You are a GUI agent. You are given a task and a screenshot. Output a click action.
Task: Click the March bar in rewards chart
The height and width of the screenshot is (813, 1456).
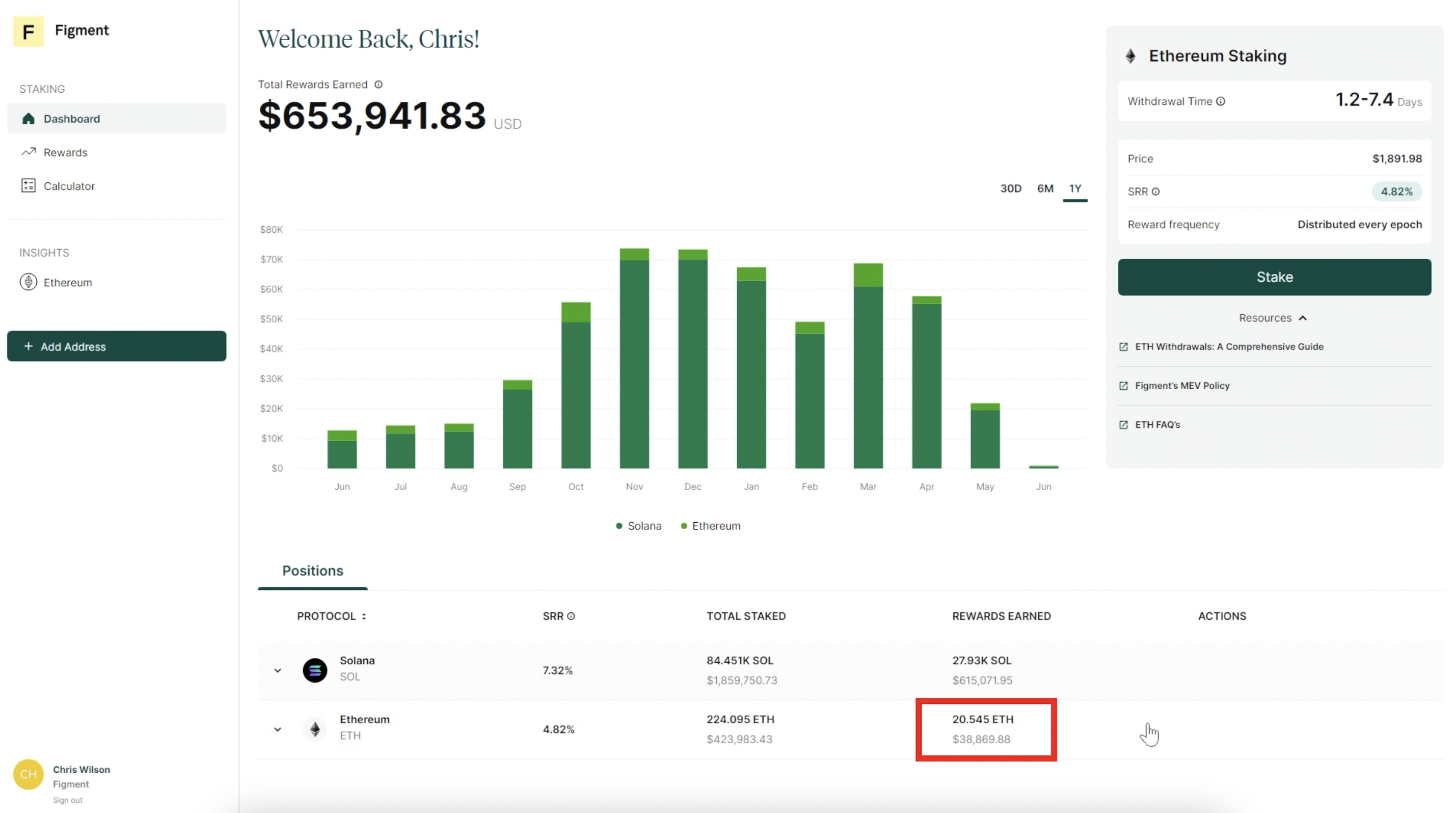[868, 366]
